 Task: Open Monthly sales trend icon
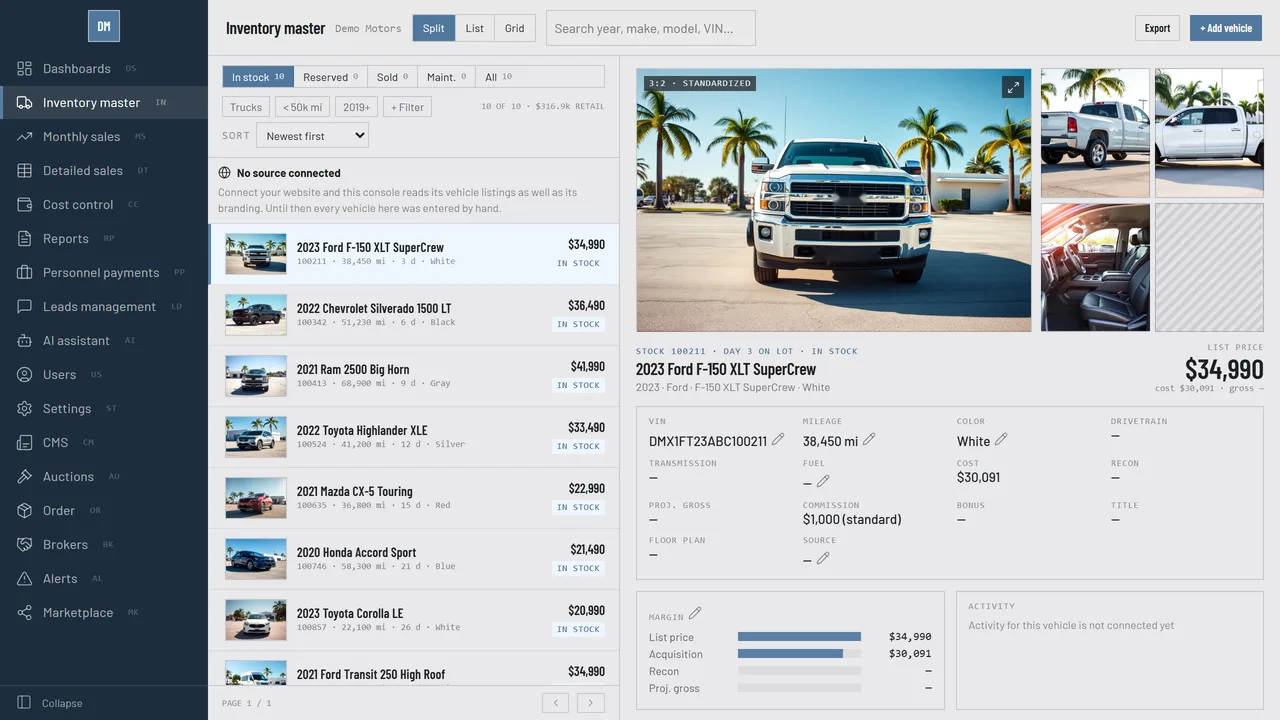[x=24, y=137]
